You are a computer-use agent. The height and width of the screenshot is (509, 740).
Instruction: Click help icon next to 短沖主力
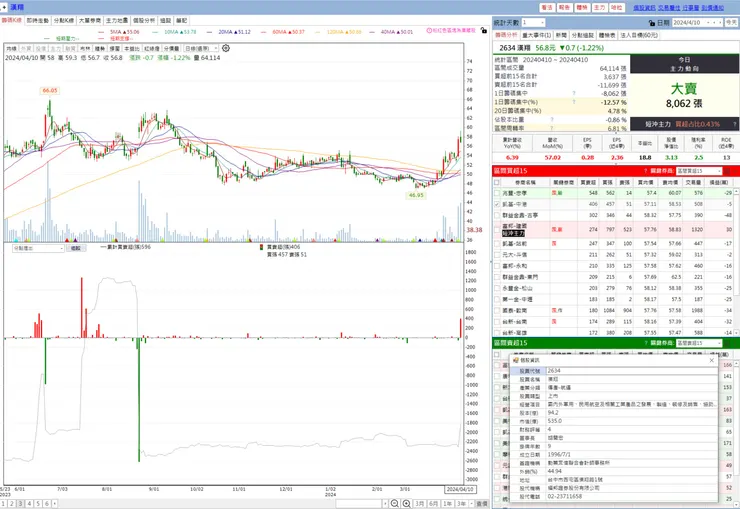[734, 125]
